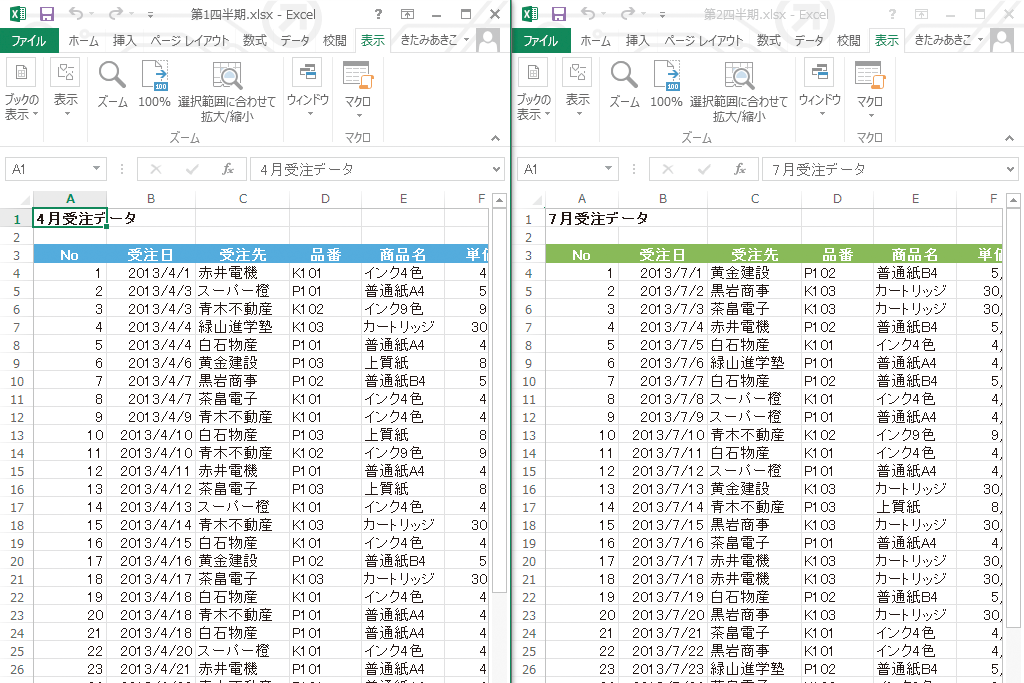Open ファイル tab in 第2四半期 window
Image resolution: width=1024 pixels, height=683 pixels.
(x=541, y=40)
